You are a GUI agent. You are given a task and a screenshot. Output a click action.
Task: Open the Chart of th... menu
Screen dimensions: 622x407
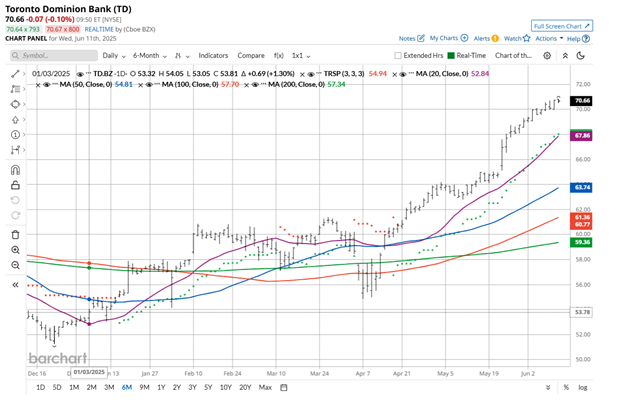click(x=513, y=56)
